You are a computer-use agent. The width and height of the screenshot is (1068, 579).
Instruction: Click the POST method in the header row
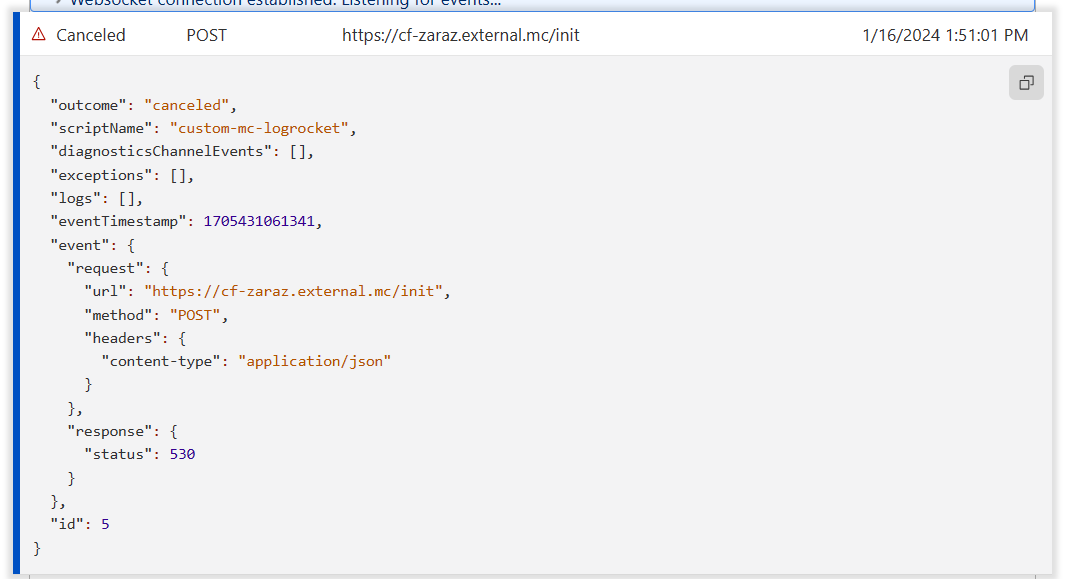pos(206,35)
